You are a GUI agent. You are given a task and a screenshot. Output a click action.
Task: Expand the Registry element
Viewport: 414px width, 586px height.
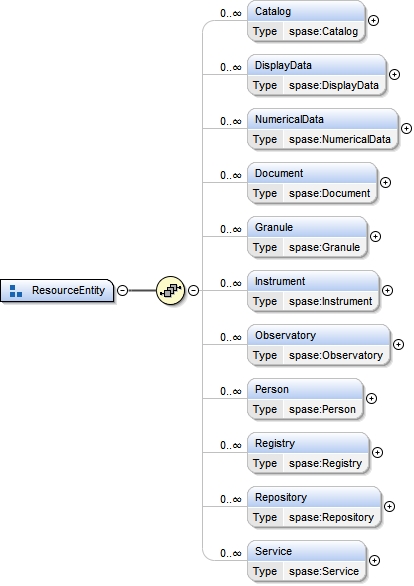377,453
